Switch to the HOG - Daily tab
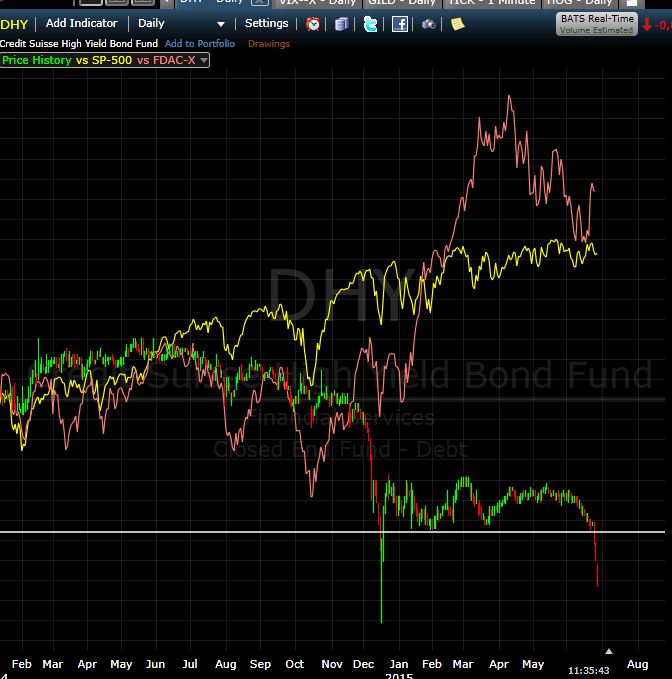 (x=579, y=3)
